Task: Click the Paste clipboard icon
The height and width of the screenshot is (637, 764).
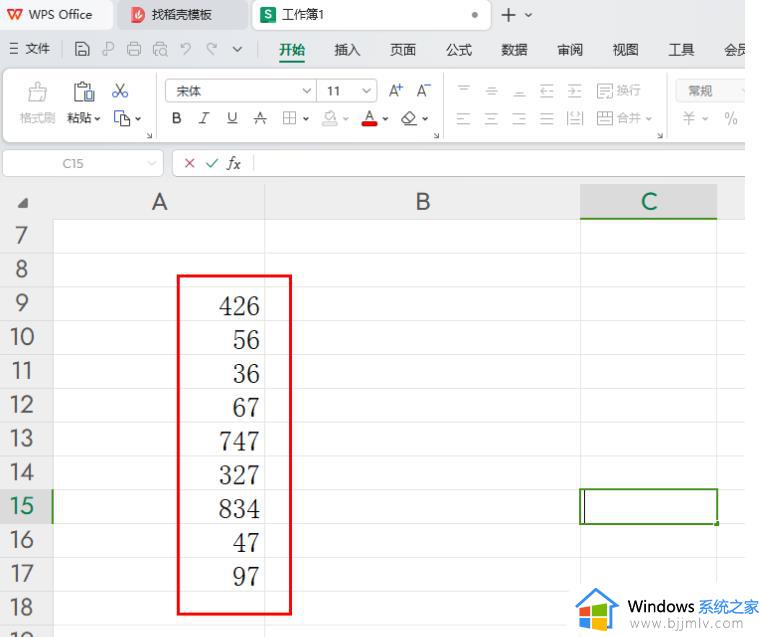Action: point(84,92)
